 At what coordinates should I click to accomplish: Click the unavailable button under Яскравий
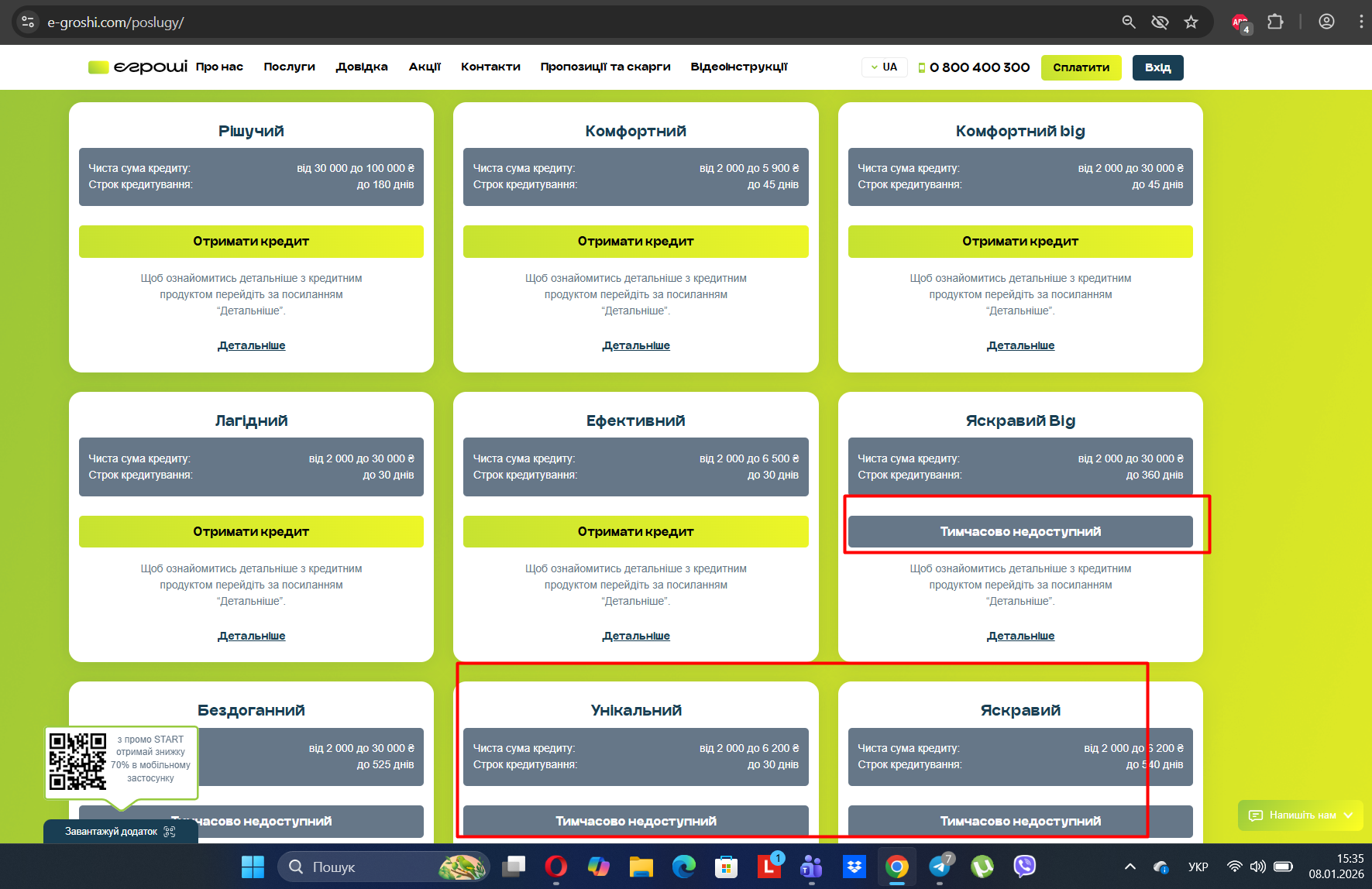point(1020,822)
